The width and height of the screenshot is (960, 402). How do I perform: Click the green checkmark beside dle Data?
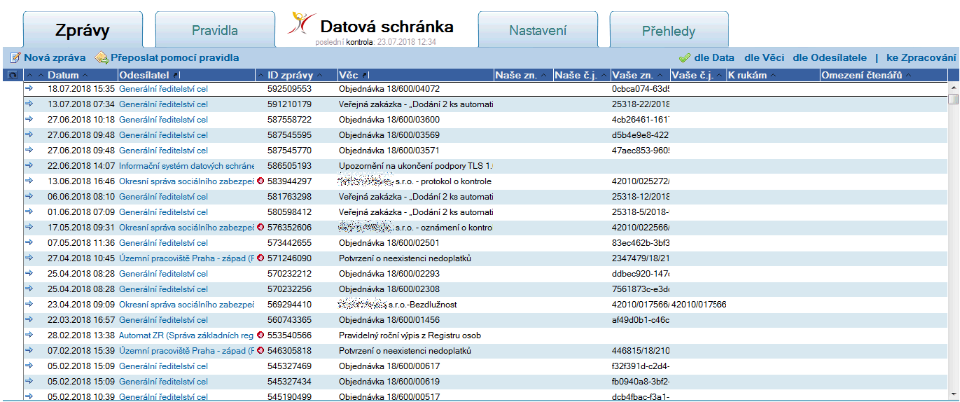coord(684,59)
